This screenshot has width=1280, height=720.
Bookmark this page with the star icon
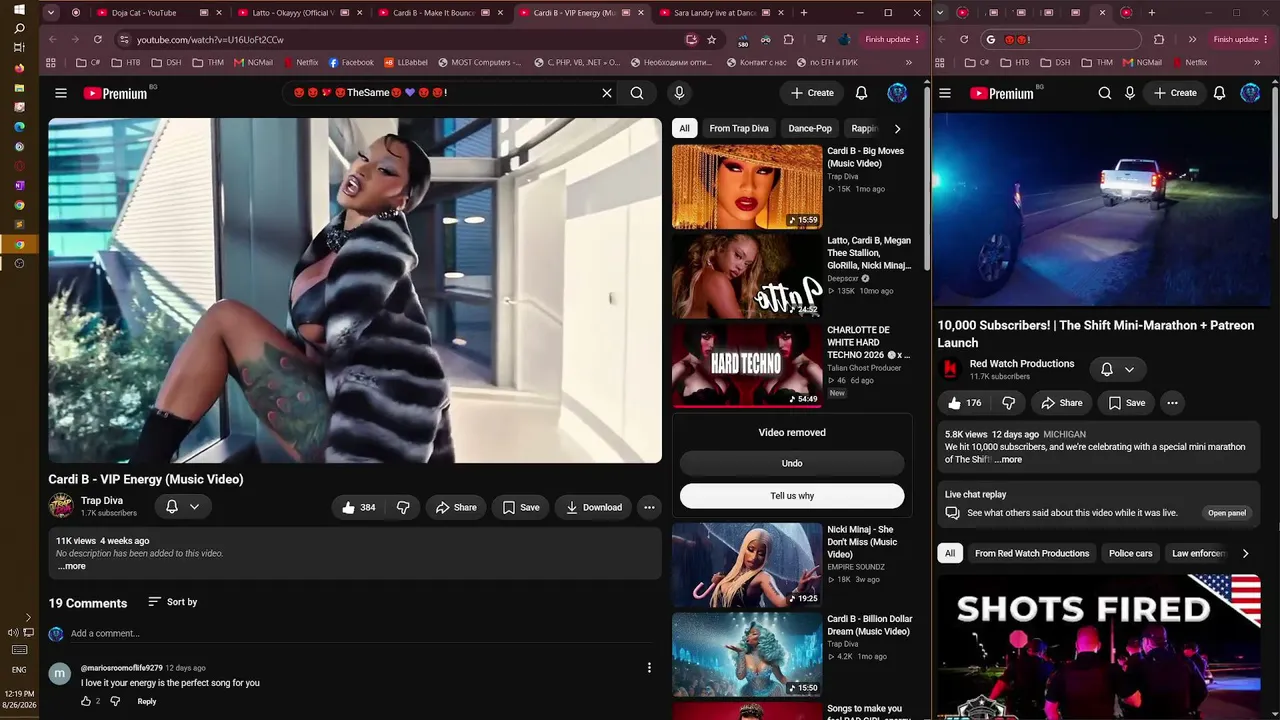pyautogui.click(x=711, y=39)
